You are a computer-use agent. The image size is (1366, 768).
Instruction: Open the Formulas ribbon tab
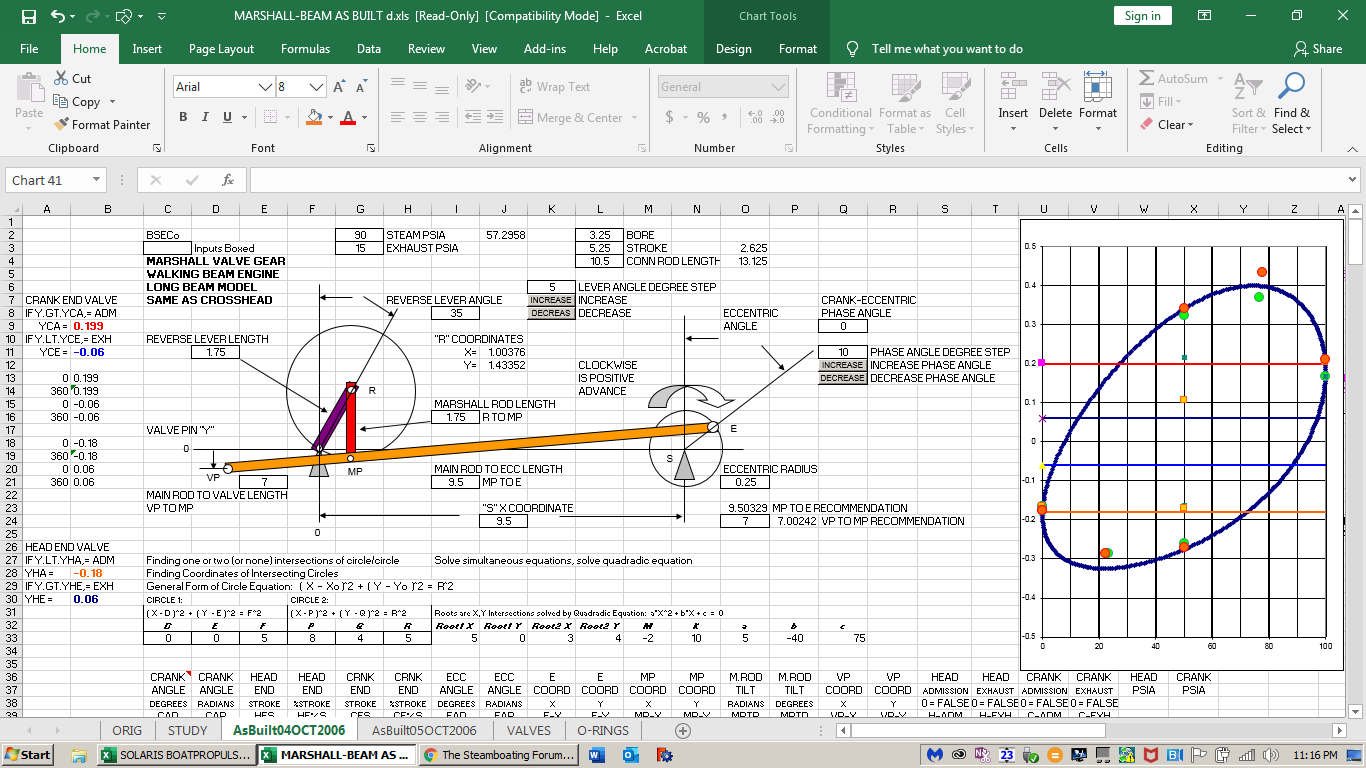pos(305,48)
